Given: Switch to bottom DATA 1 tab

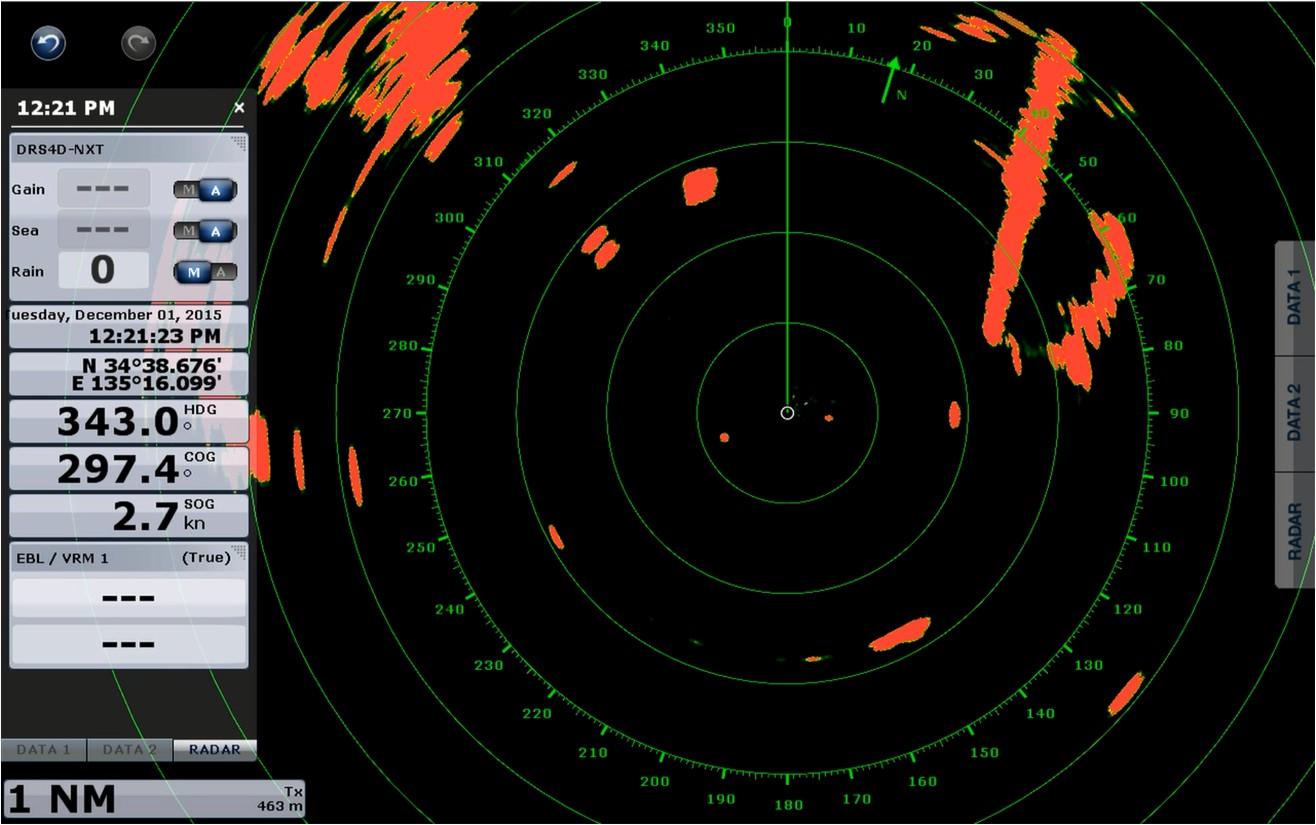Looking at the screenshot, I should (x=44, y=749).
